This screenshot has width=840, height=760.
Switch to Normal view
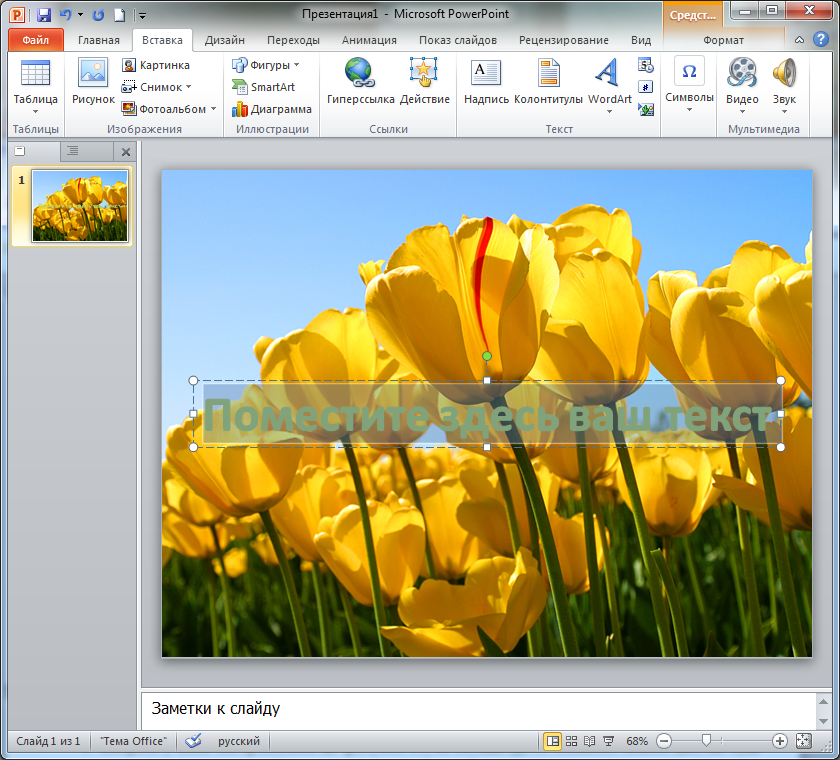pyautogui.click(x=552, y=741)
